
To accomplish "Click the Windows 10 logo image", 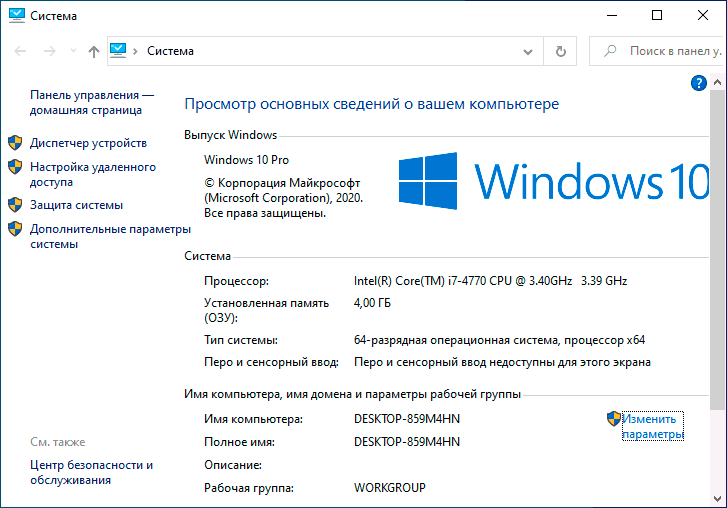I will click(x=554, y=181).
